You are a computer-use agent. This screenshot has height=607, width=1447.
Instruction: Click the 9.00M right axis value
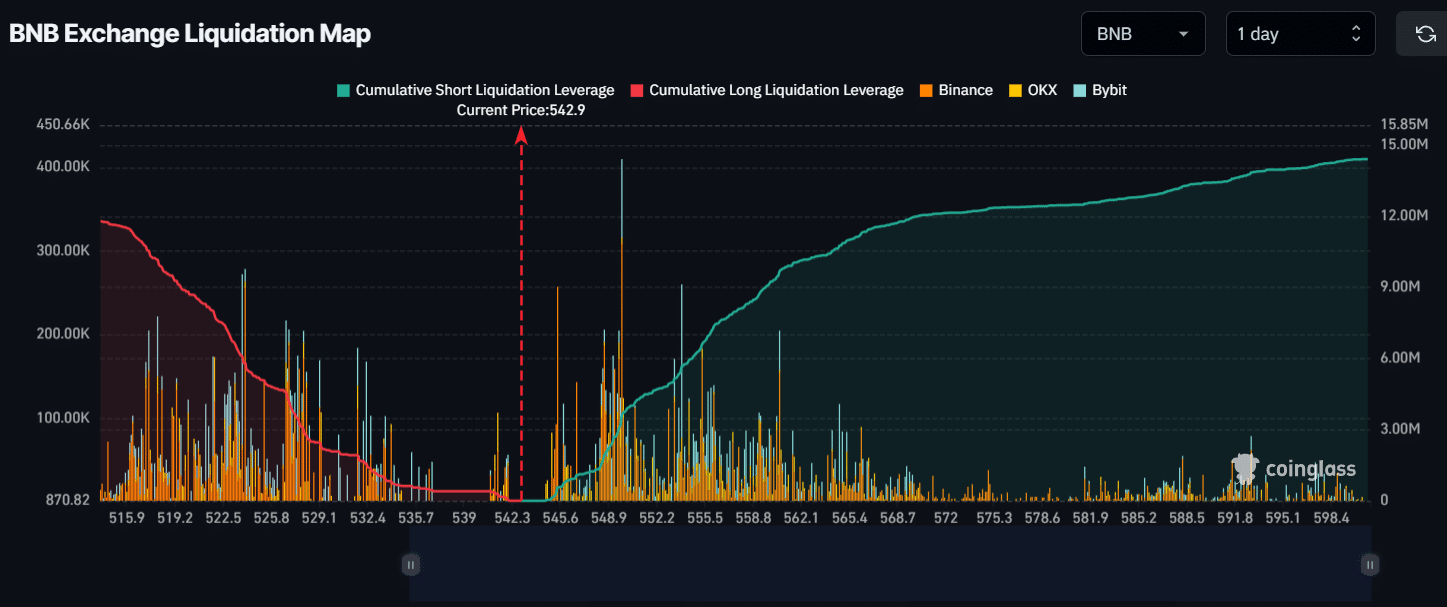(1400, 287)
